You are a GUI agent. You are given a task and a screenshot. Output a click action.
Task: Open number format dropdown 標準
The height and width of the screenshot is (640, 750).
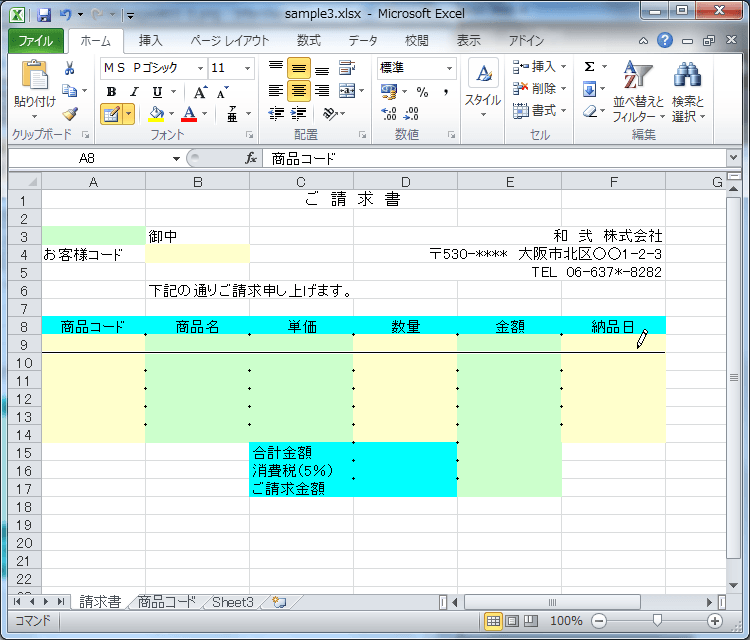tap(449, 68)
